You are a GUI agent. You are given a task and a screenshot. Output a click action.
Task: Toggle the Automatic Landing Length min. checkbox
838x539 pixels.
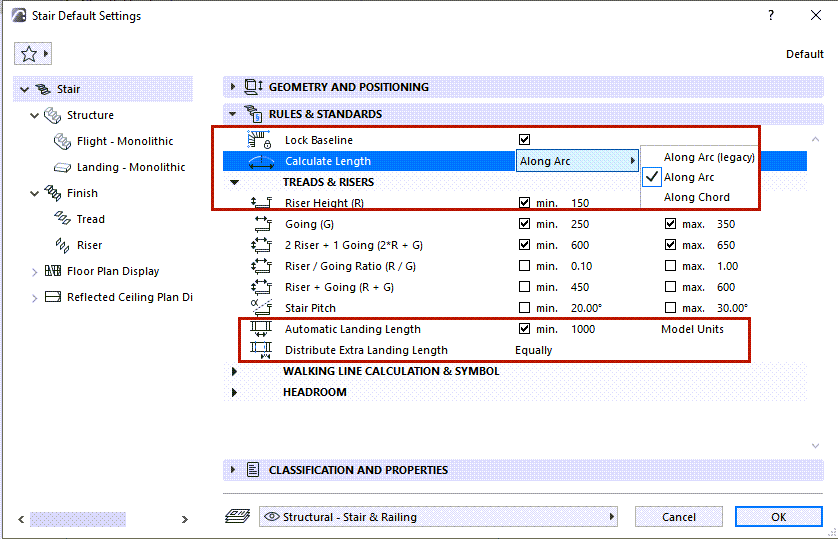(x=524, y=329)
